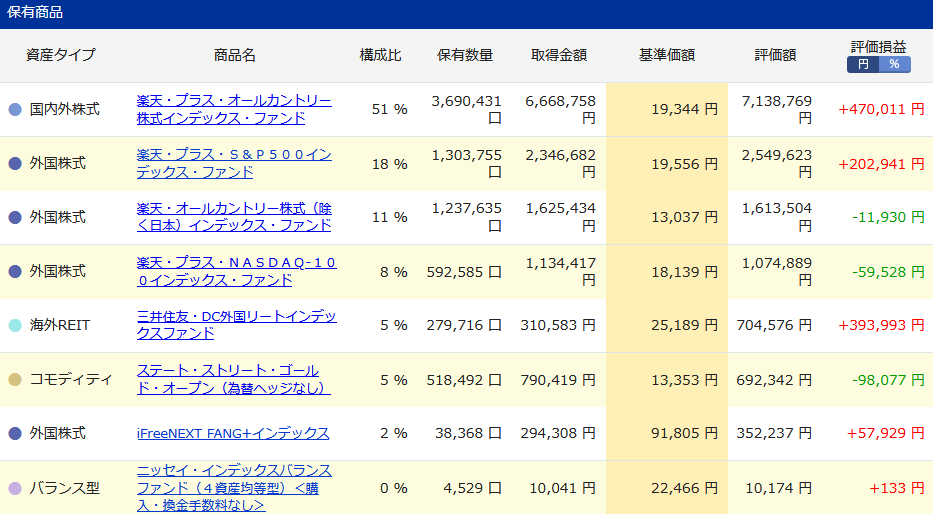
Task: Click the バランス型 asset type label
Action: point(64,488)
